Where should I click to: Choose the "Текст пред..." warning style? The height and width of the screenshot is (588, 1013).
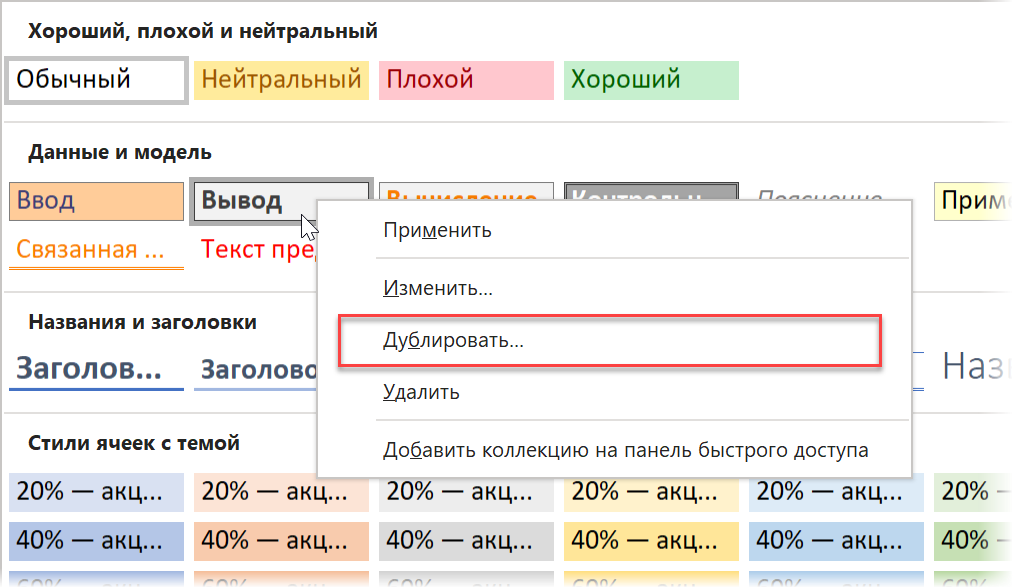click(x=255, y=249)
